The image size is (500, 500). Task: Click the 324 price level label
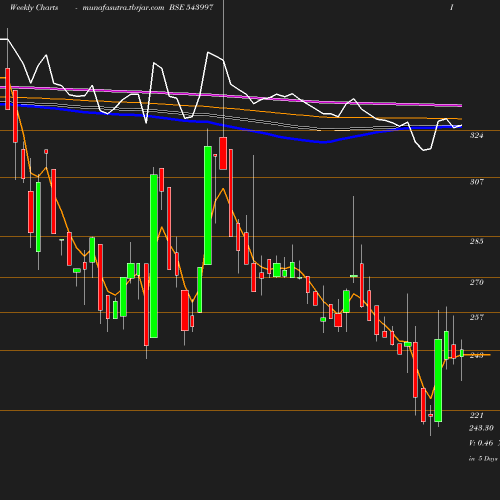point(476,135)
